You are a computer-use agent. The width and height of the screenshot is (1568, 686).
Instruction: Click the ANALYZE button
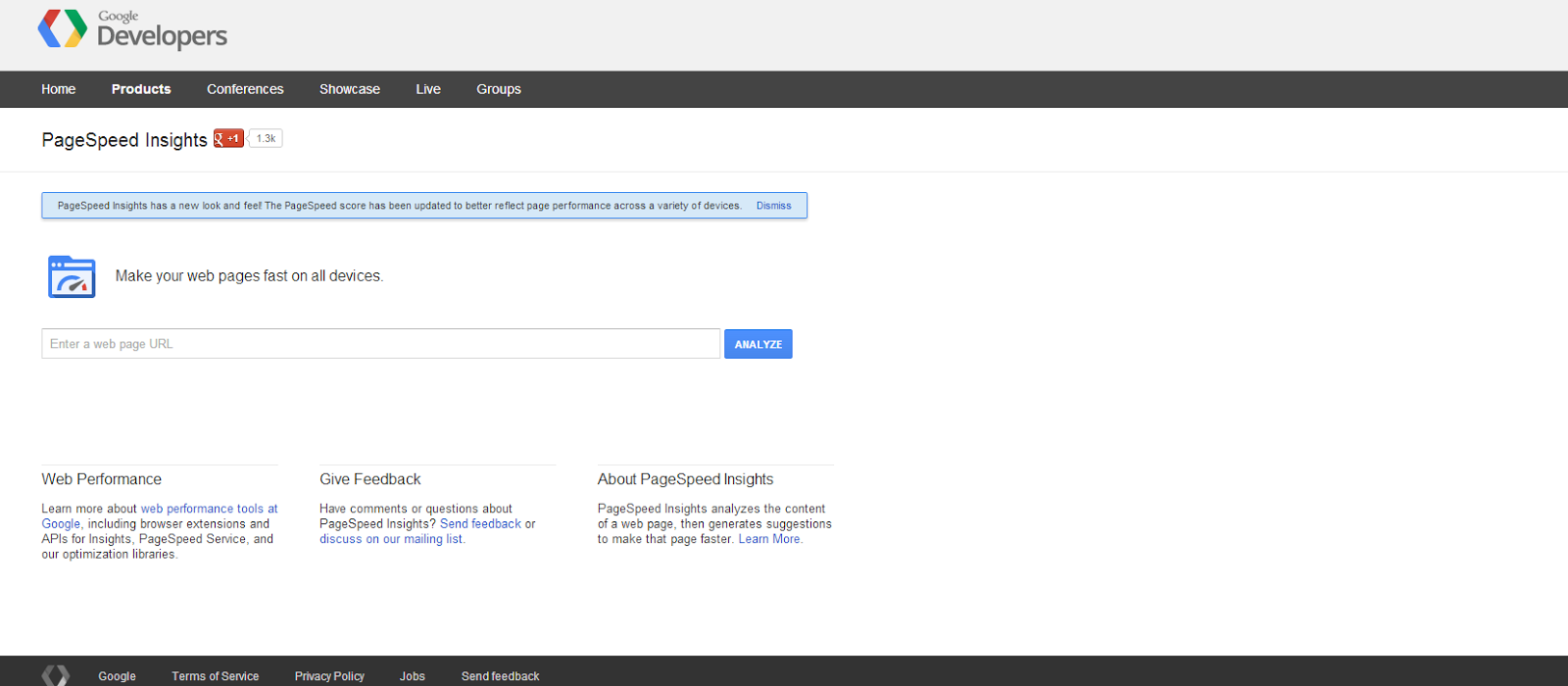pos(759,344)
